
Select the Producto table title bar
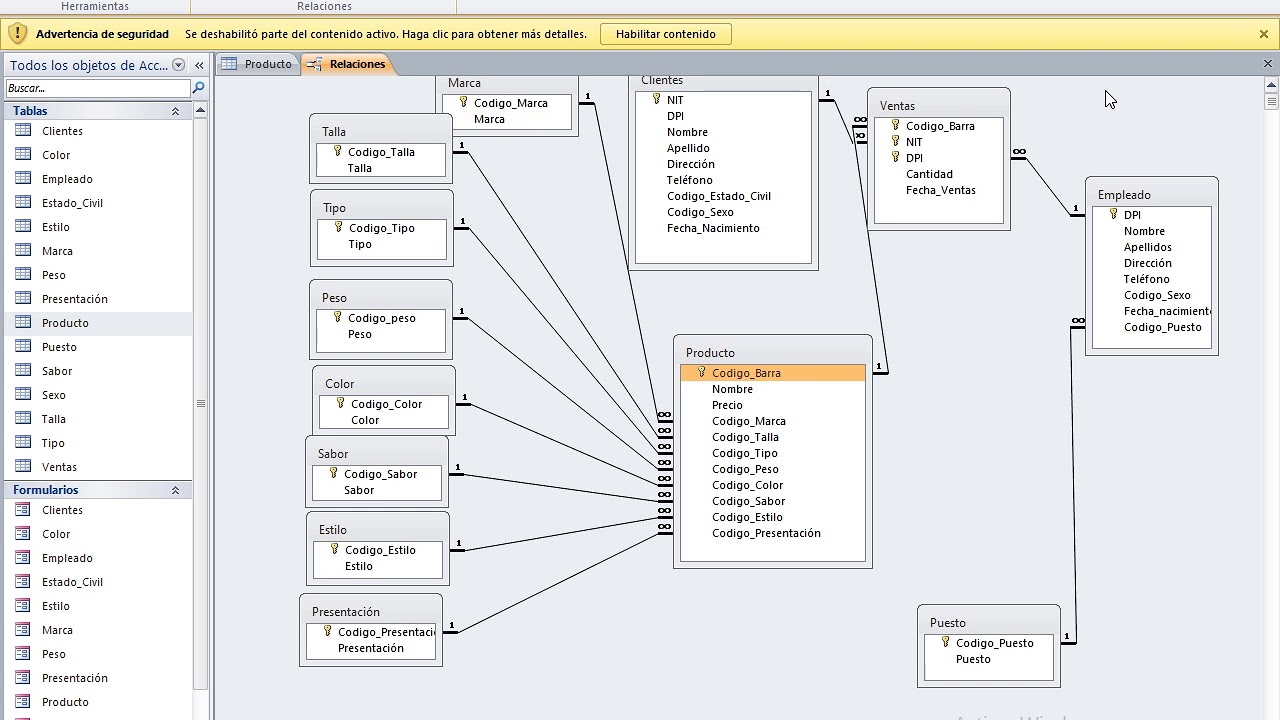tap(772, 353)
